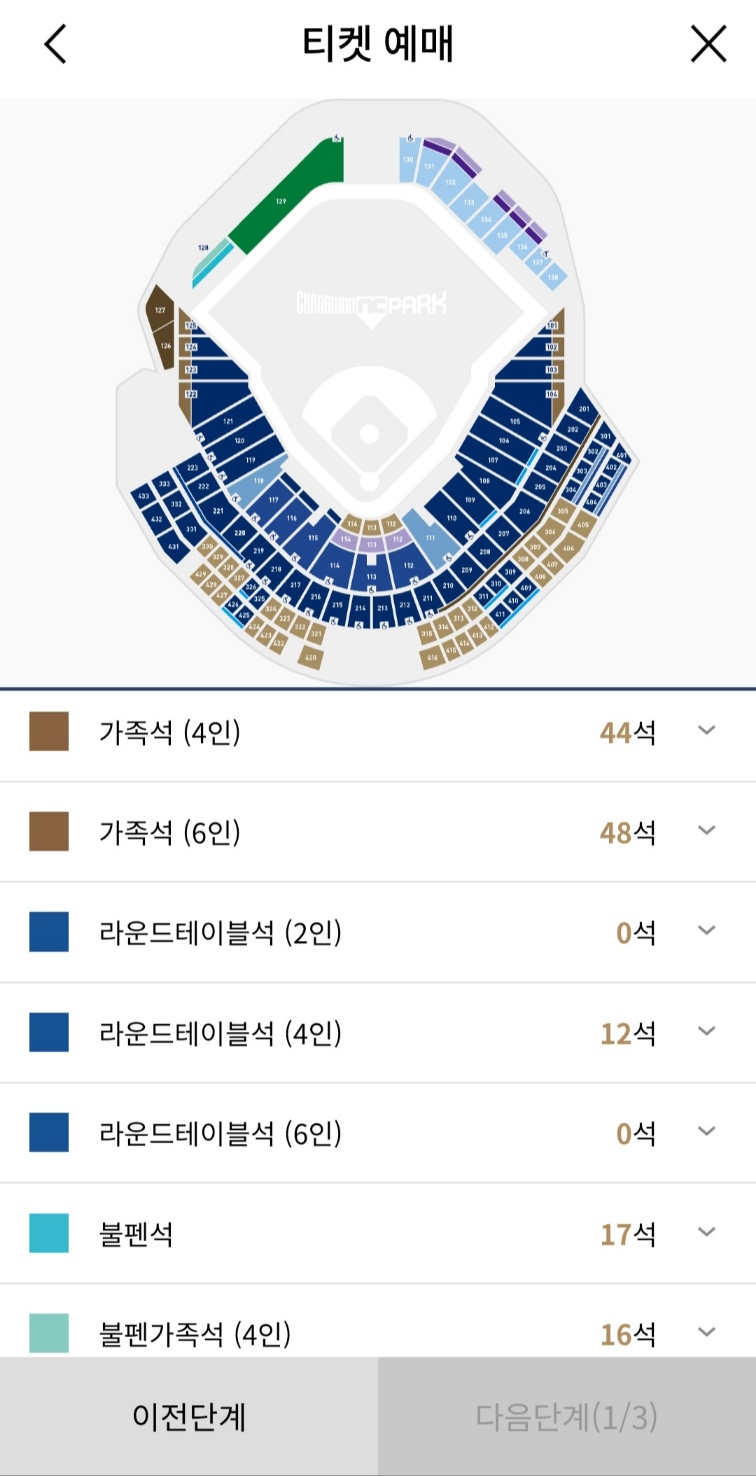This screenshot has height=1476, width=756.
Task: Select brown section 127 on the map
Action: [159, 311]
